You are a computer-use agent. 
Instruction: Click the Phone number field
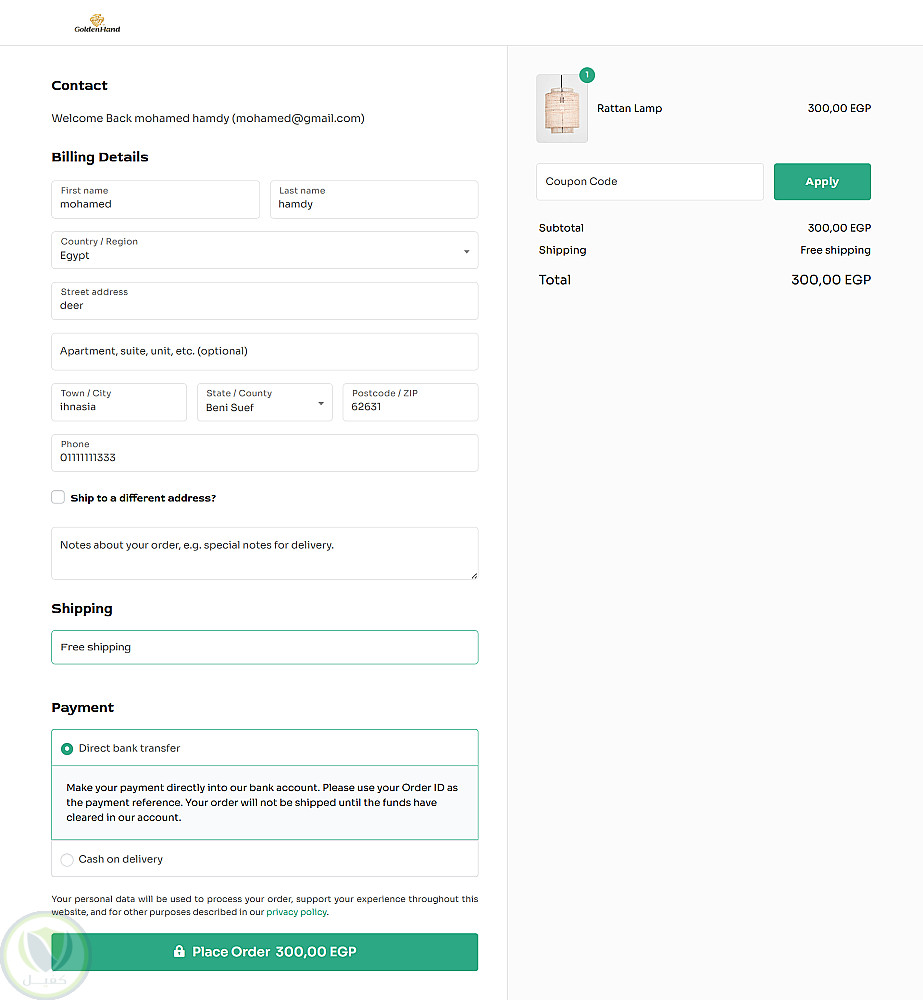(264, 453)
